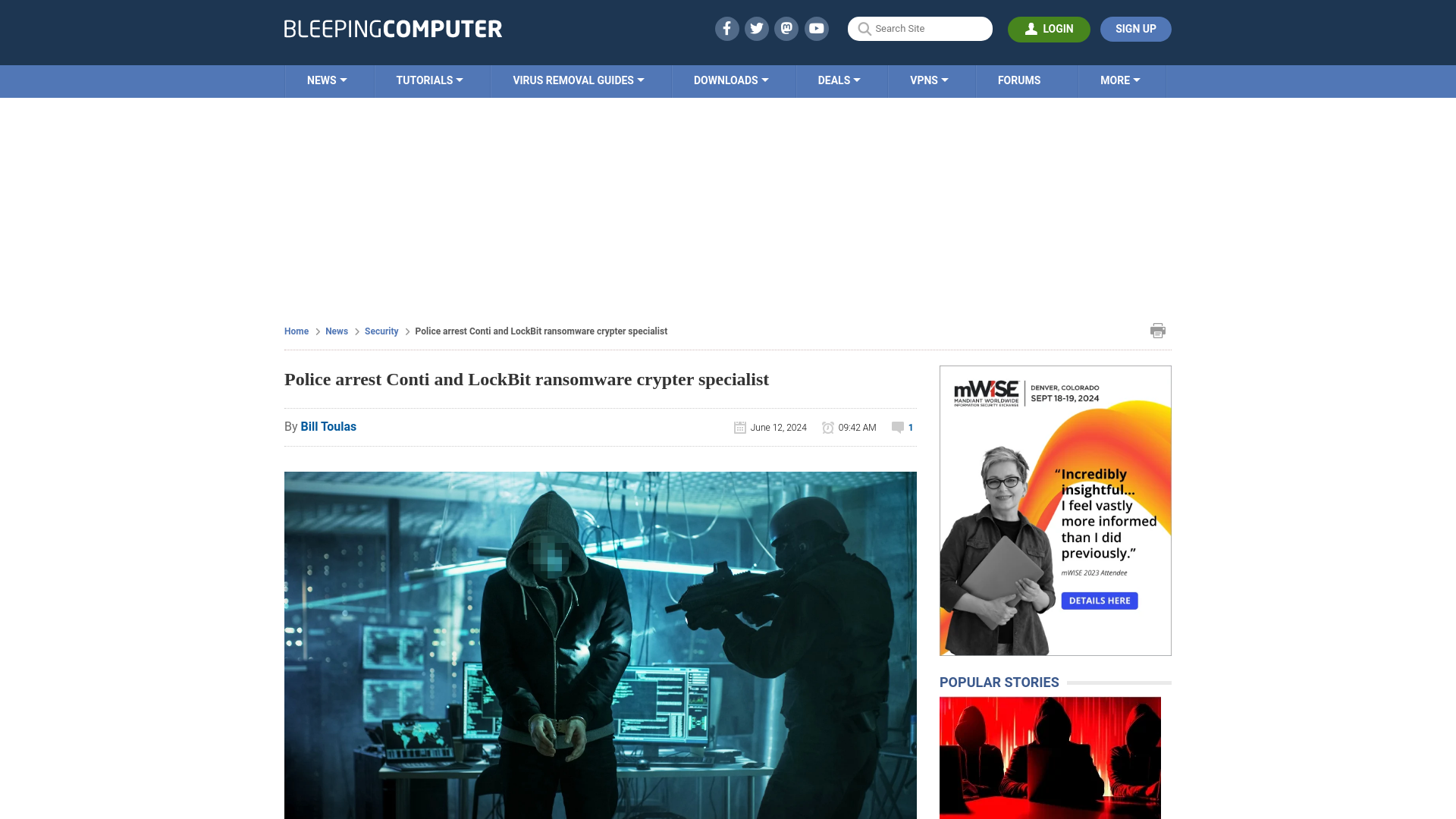Click the Facebook social media icon
1456x819 pixels.
pos(726,28)
